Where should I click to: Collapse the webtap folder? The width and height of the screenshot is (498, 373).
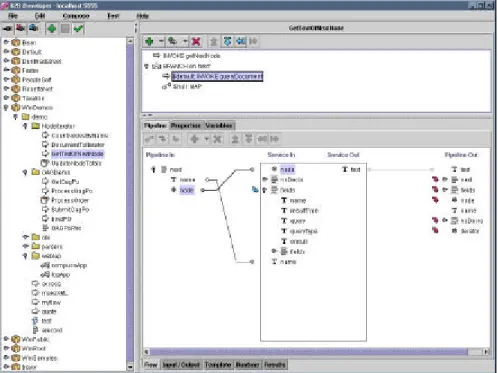click(25, 256)
